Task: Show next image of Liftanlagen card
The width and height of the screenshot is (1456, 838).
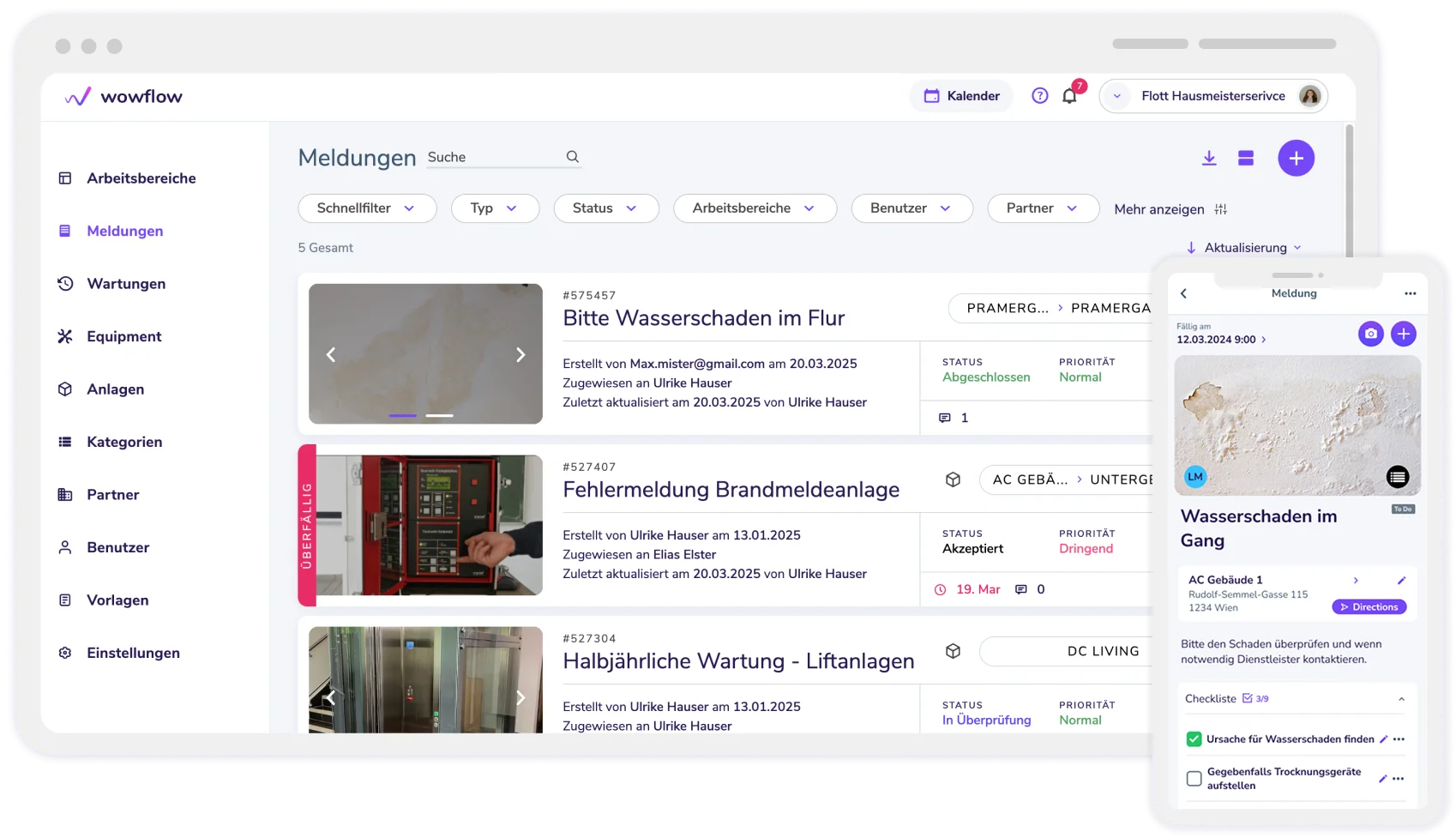Action: pos(520,697)
